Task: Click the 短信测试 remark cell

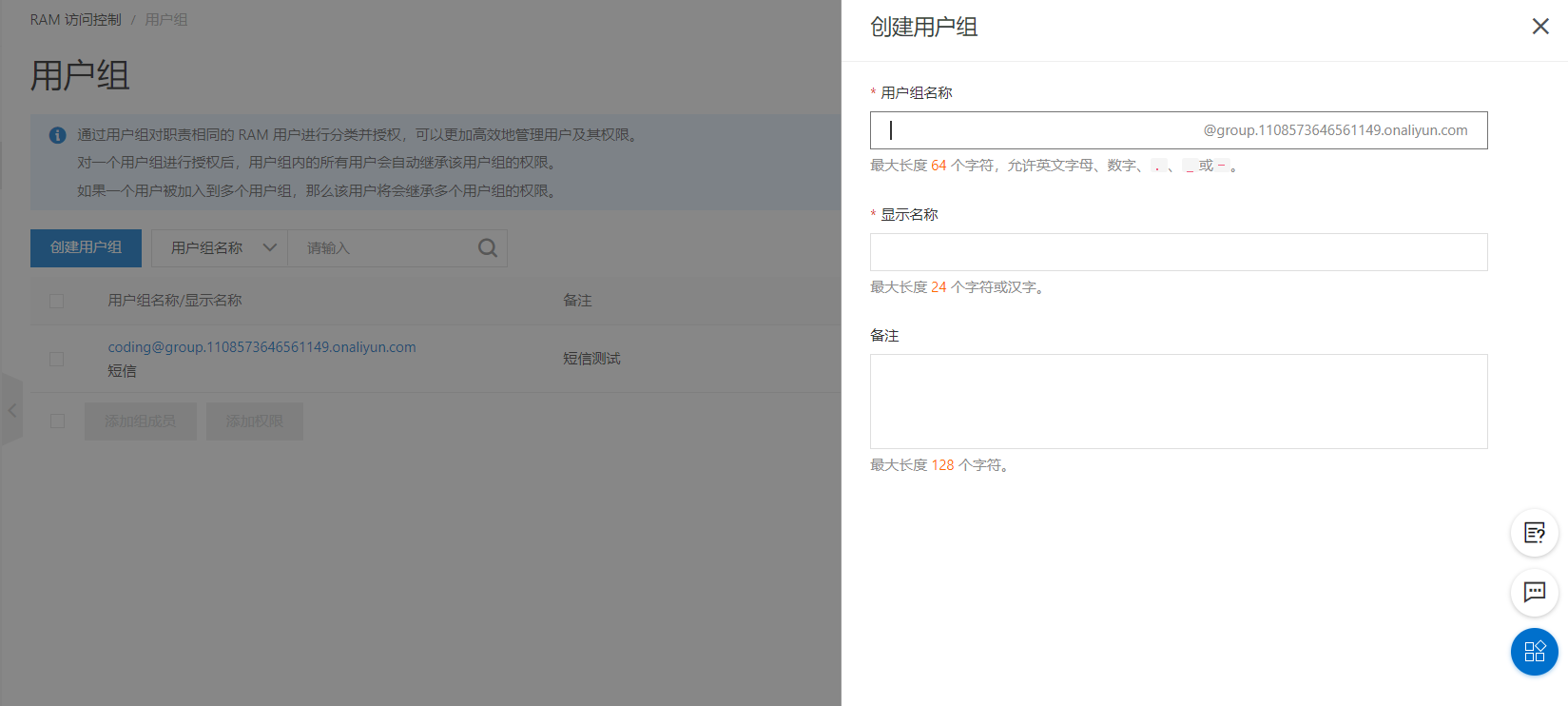Action: point(591,359)
